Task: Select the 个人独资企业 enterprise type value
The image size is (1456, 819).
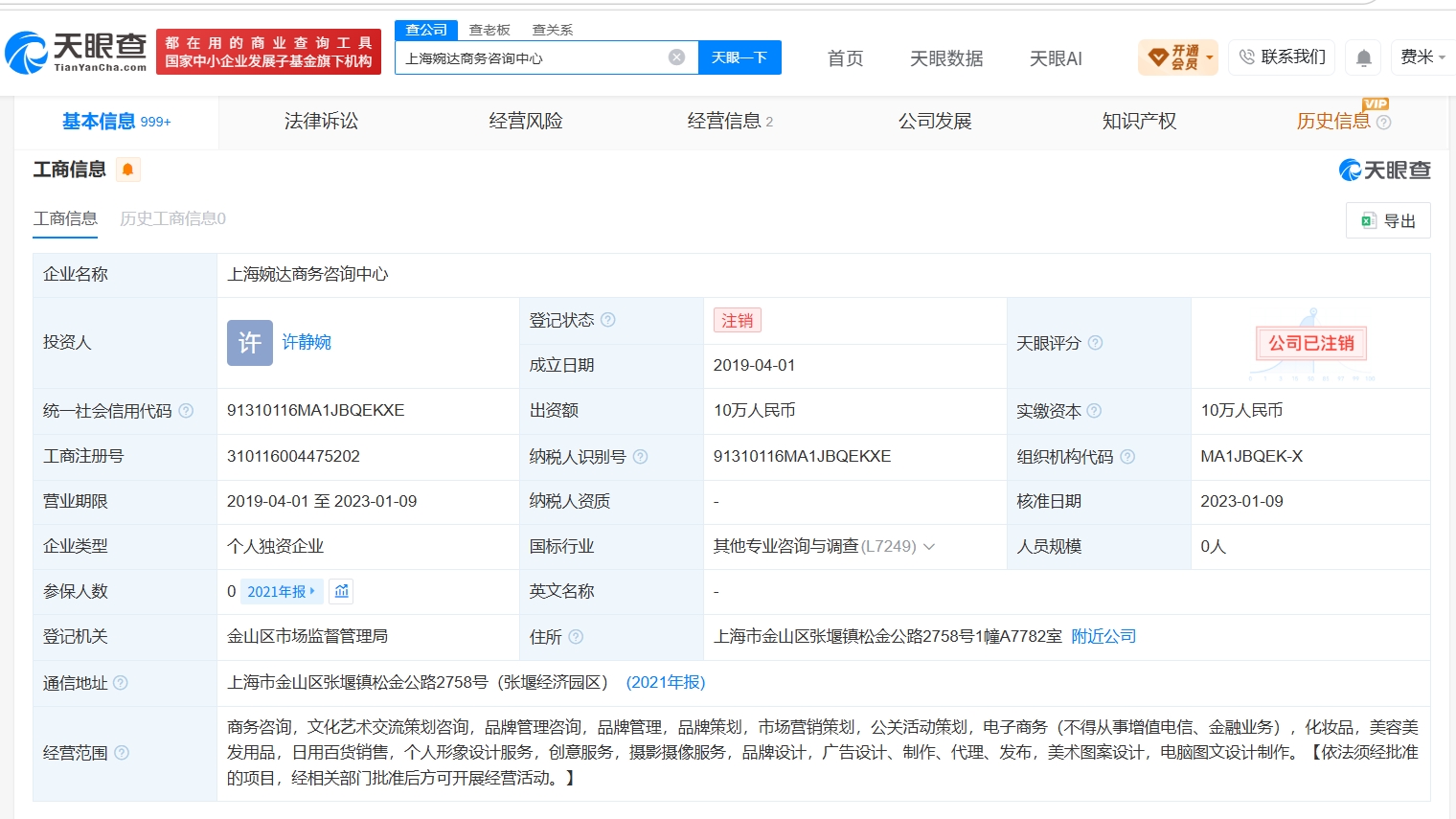Action: (275, 547)
